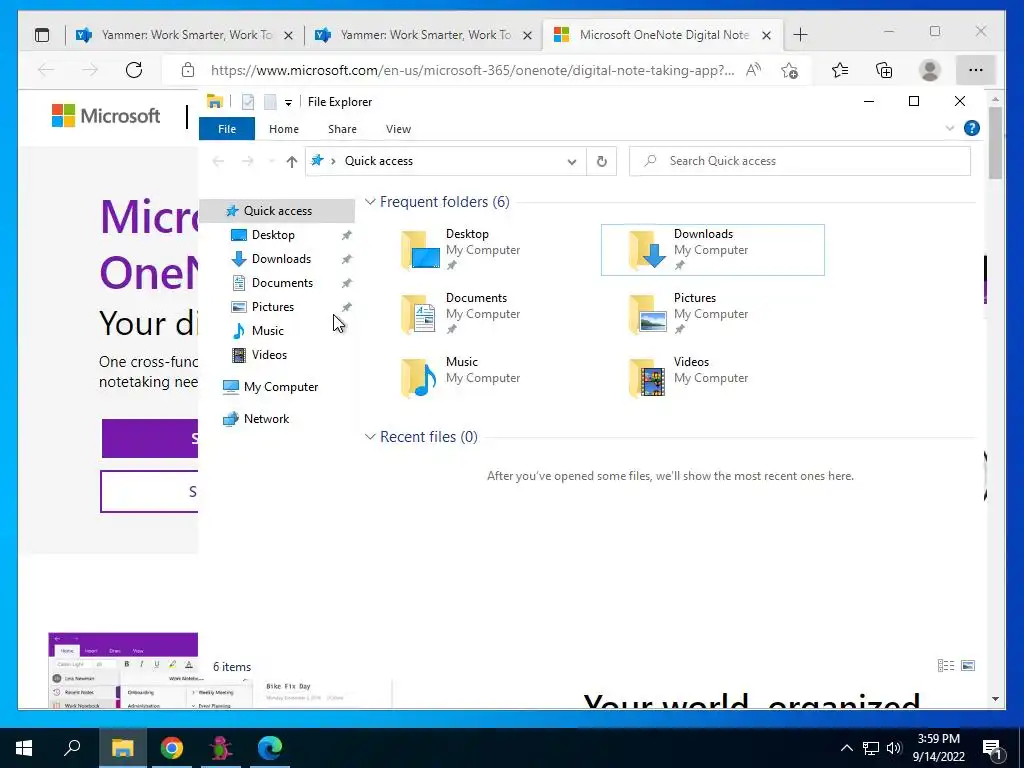Select Quick access in navigation pane

[x=277, y=211]
